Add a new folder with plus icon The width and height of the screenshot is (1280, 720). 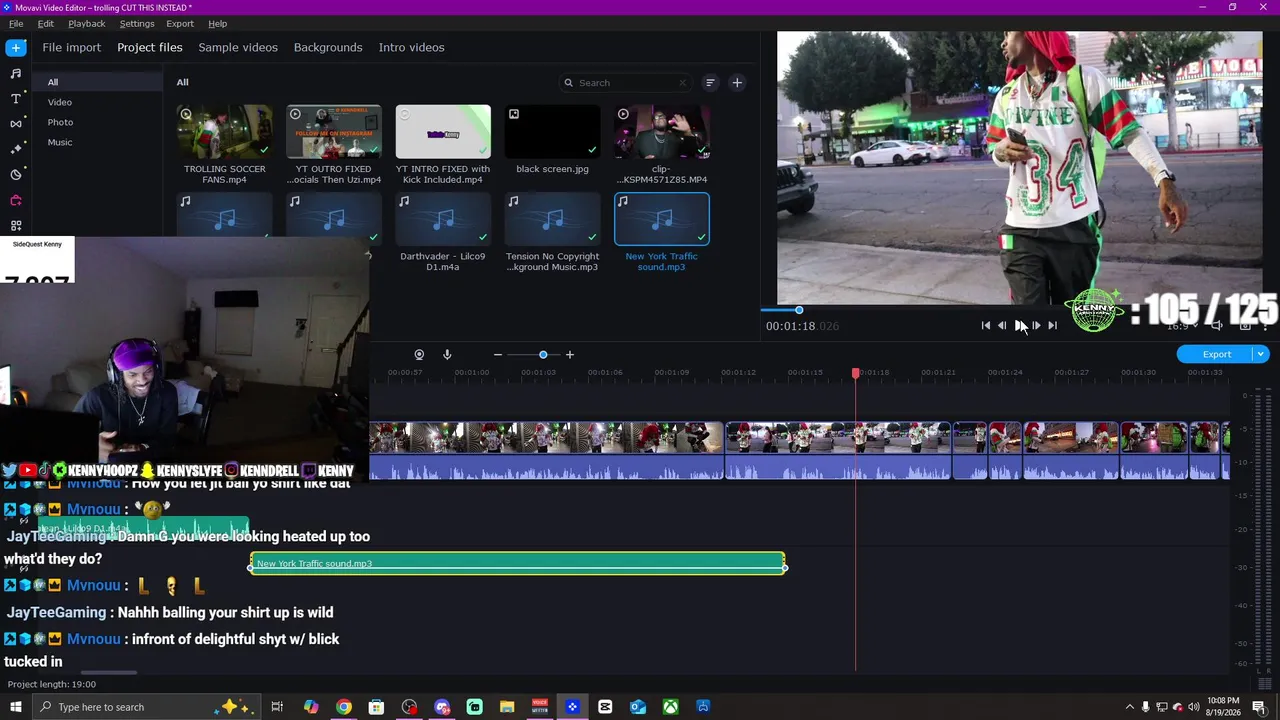point(737,83)
